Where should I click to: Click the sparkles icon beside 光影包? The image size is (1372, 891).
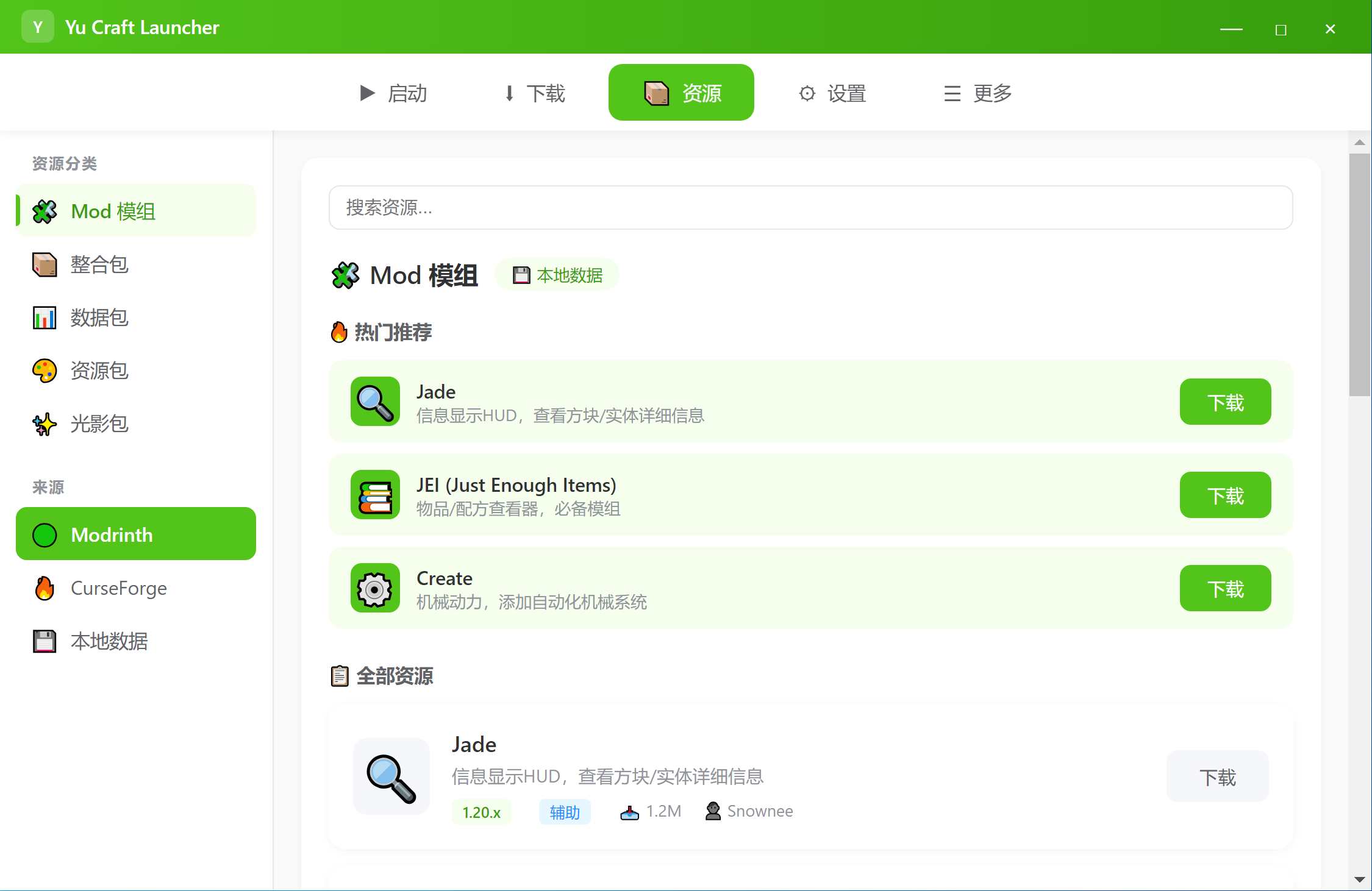pyautogui.click(x=45, y=424)
